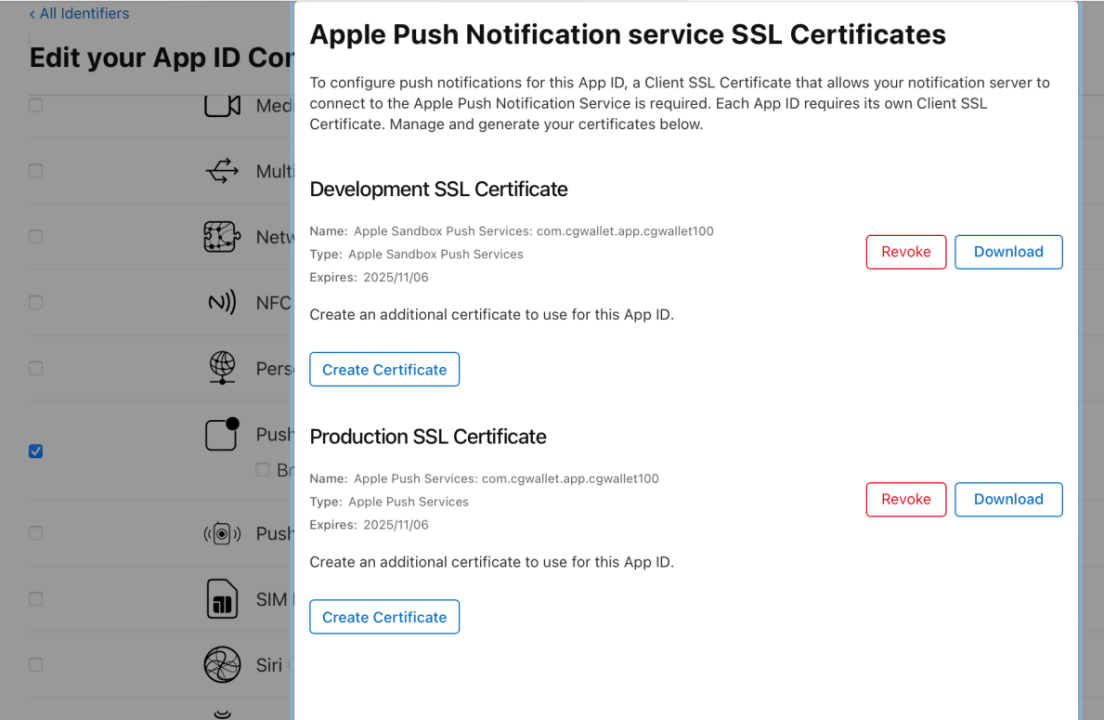The image size is (1104, 720).
Task: Click the Production SSL Certificate heading
Action: (428, 437)
